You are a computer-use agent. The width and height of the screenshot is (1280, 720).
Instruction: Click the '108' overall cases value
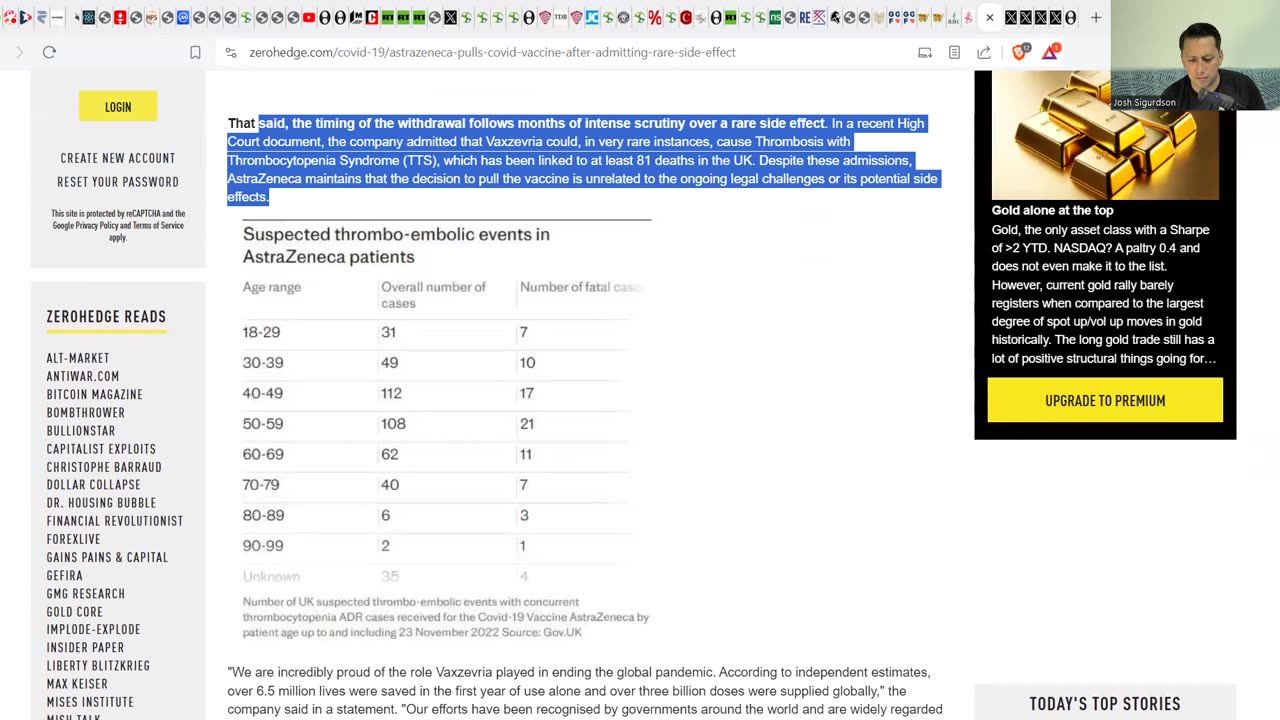393,424
